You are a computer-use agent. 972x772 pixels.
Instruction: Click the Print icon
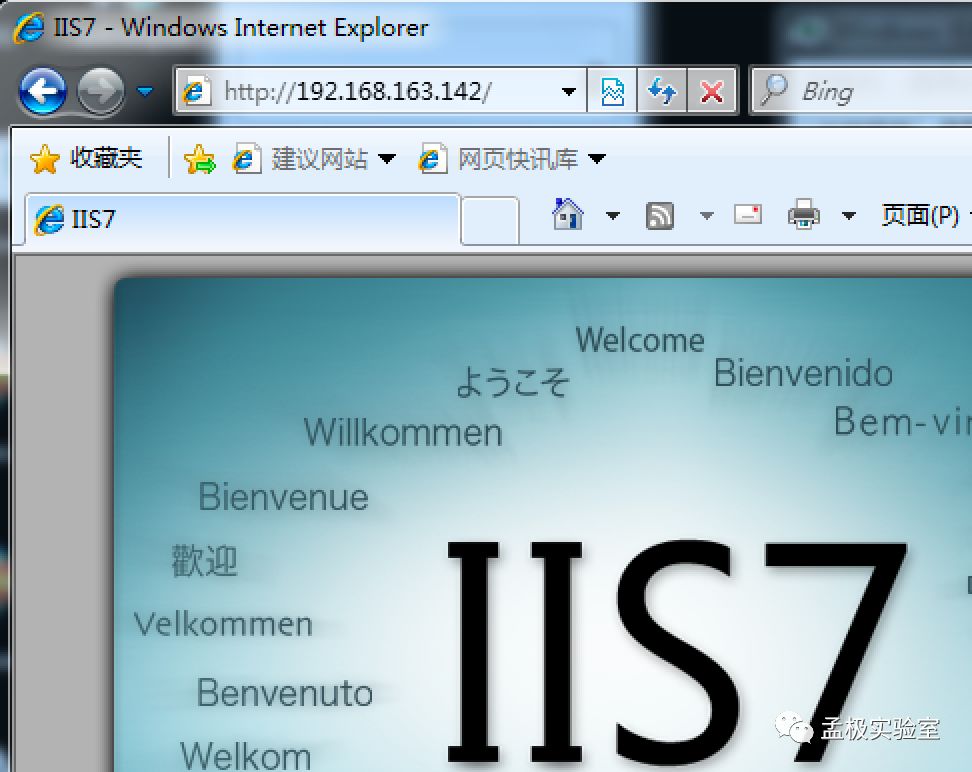point(804,215)
